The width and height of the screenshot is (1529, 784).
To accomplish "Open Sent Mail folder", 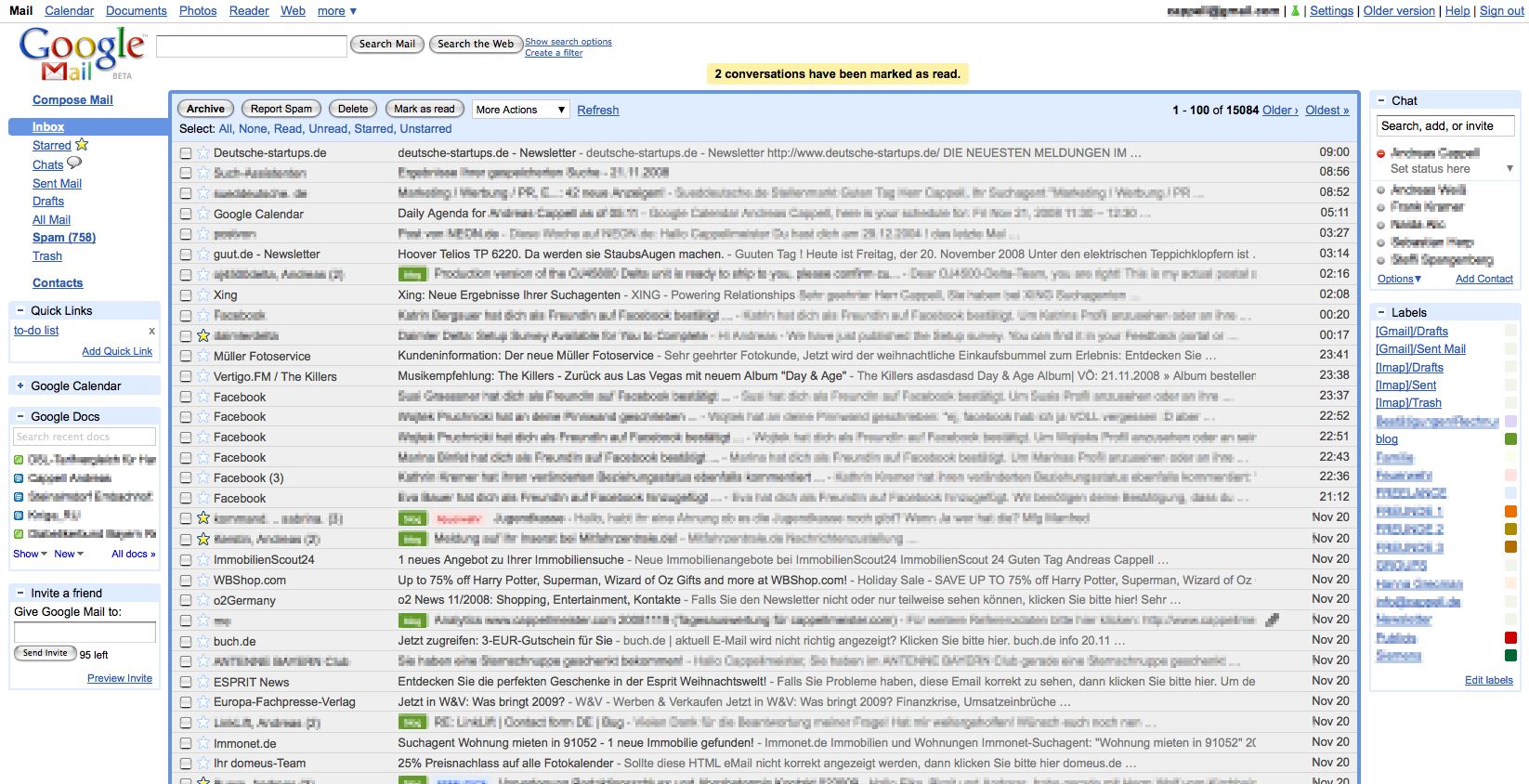I will 57,184.
